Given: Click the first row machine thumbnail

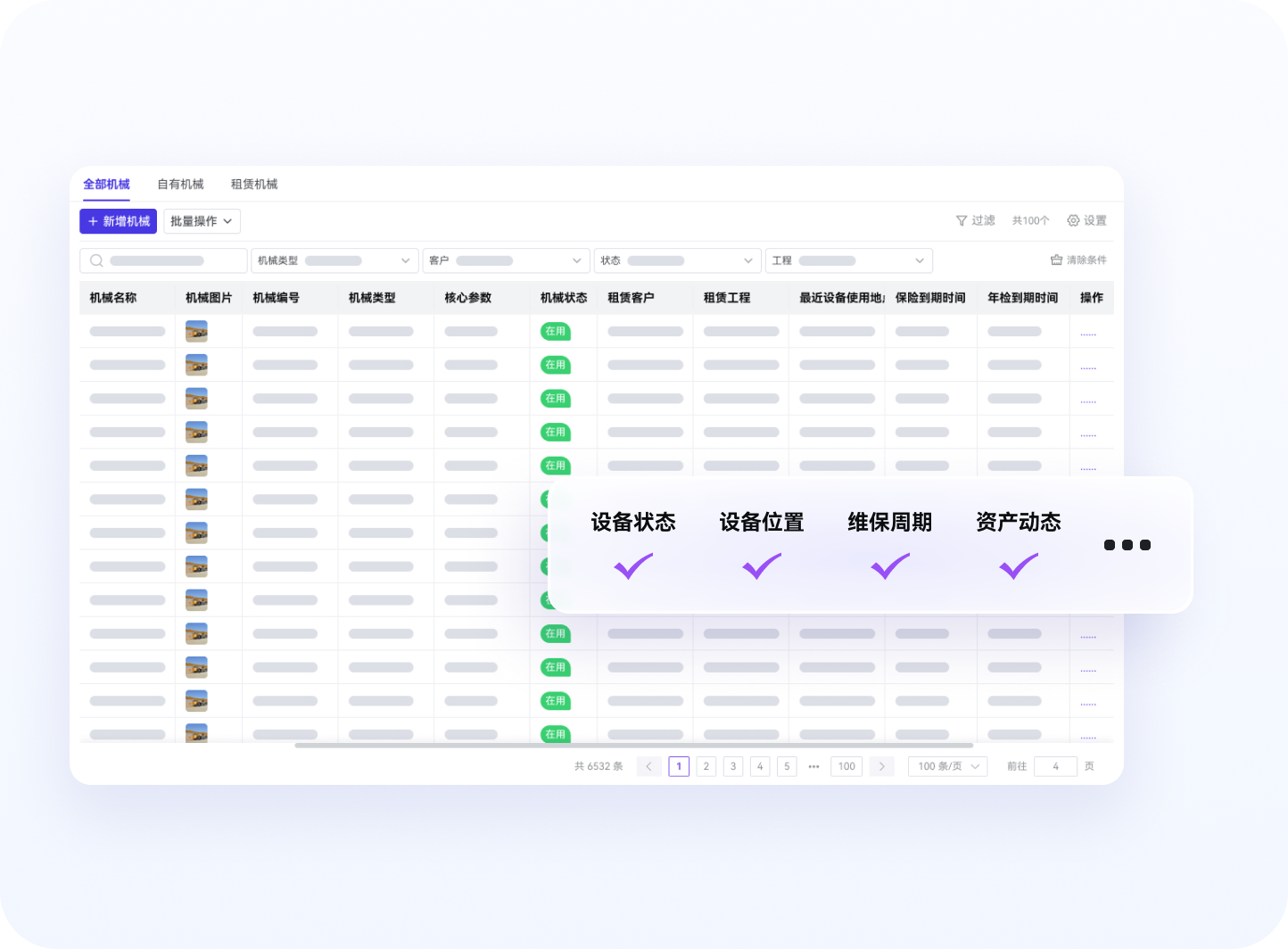Looking at the screenshot, I should (196, 331).
